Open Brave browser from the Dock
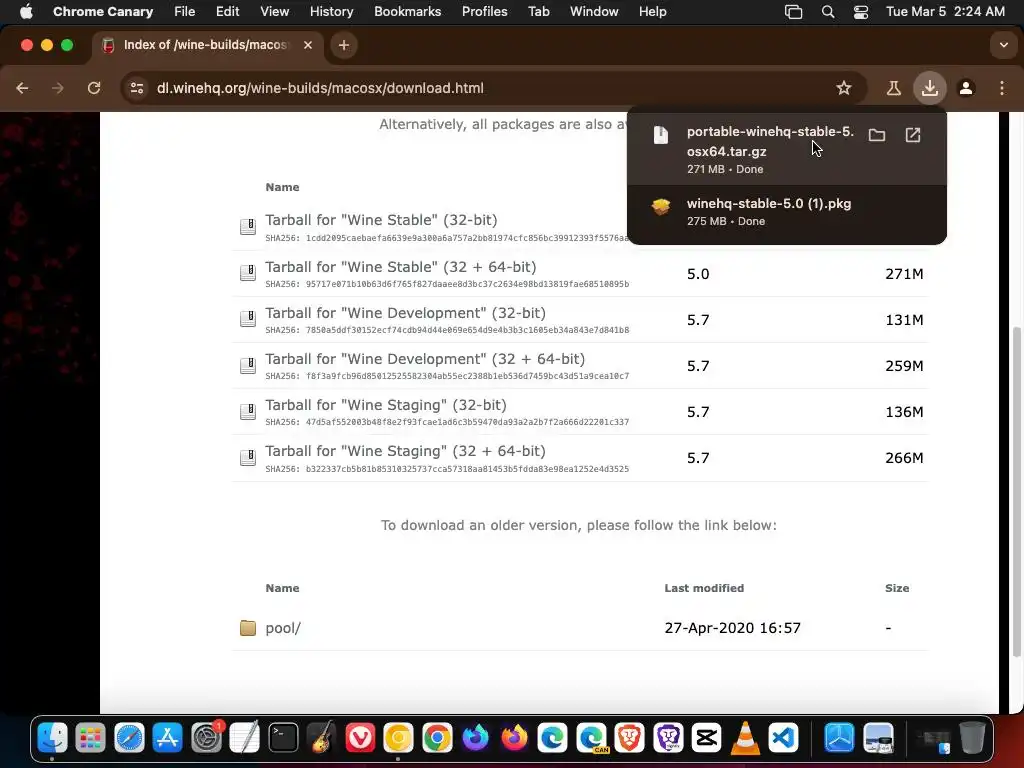 630,738
